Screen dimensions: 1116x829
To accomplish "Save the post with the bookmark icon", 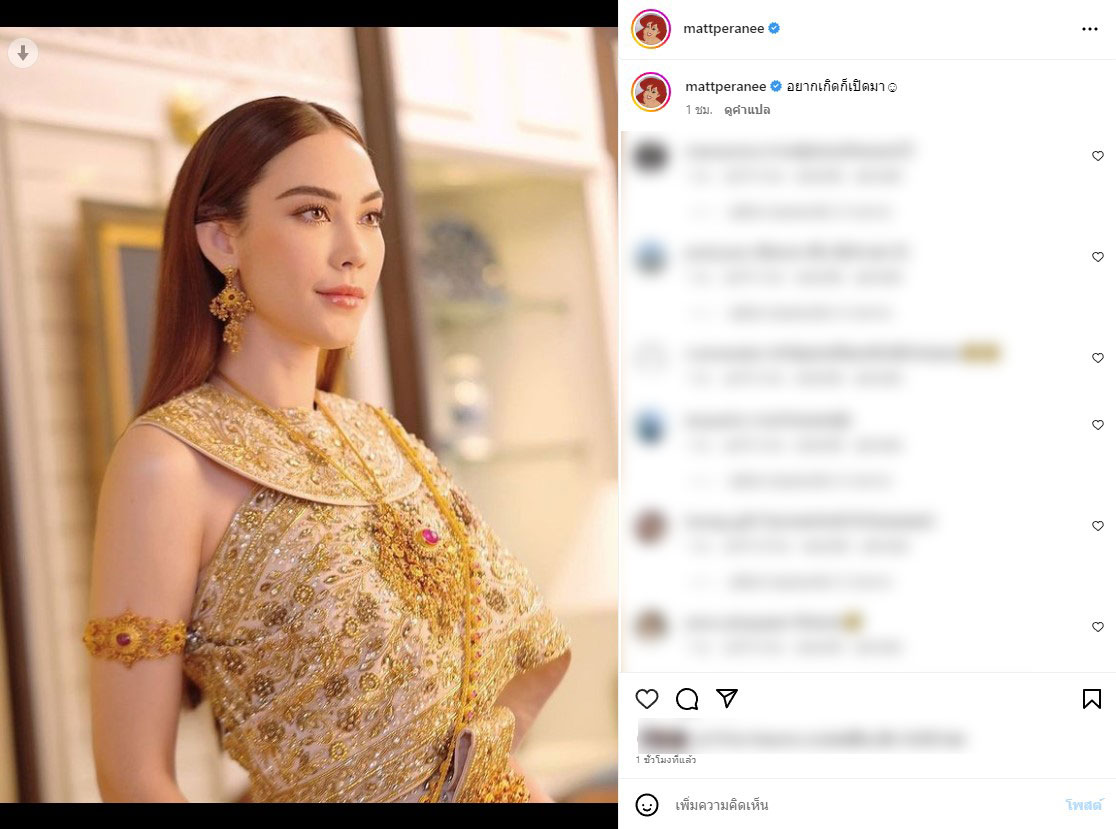I will (x=1092, y=699).
